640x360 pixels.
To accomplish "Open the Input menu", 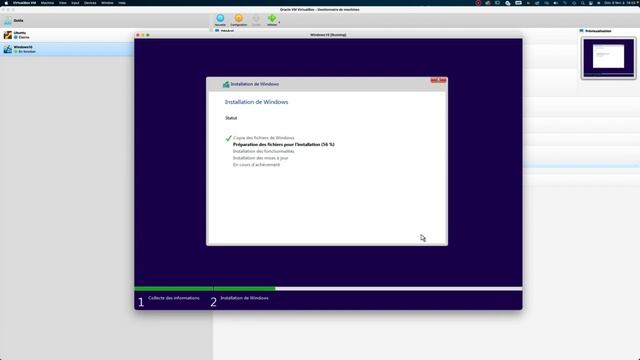I will click(75, 3).
